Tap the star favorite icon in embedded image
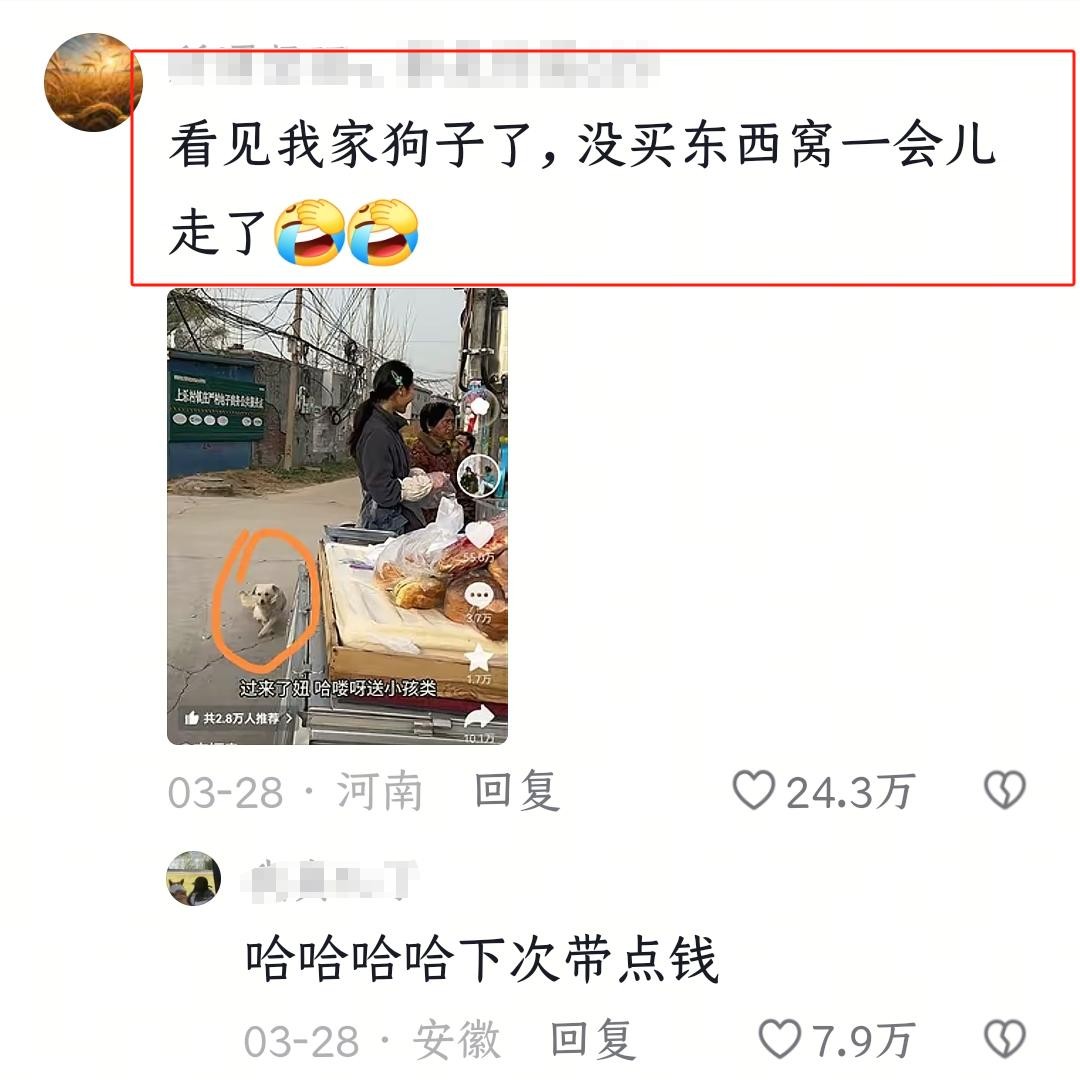This screenshot has height=1080, width=1080. tap(479, 658)
